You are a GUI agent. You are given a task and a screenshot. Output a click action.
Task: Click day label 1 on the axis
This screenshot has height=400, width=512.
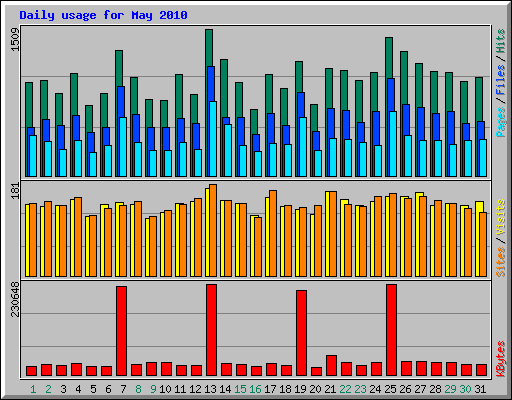[33, 389]
